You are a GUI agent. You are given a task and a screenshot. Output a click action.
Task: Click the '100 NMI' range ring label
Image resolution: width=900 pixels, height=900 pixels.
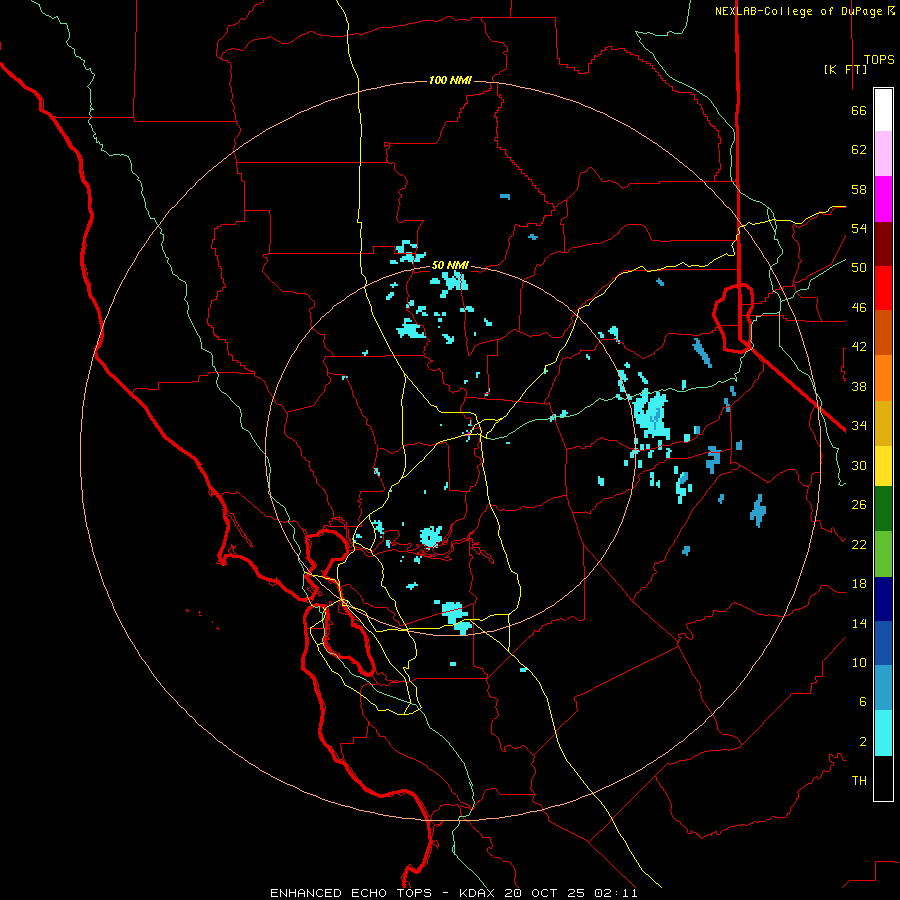pyautogui.click(x=450, y=80)
